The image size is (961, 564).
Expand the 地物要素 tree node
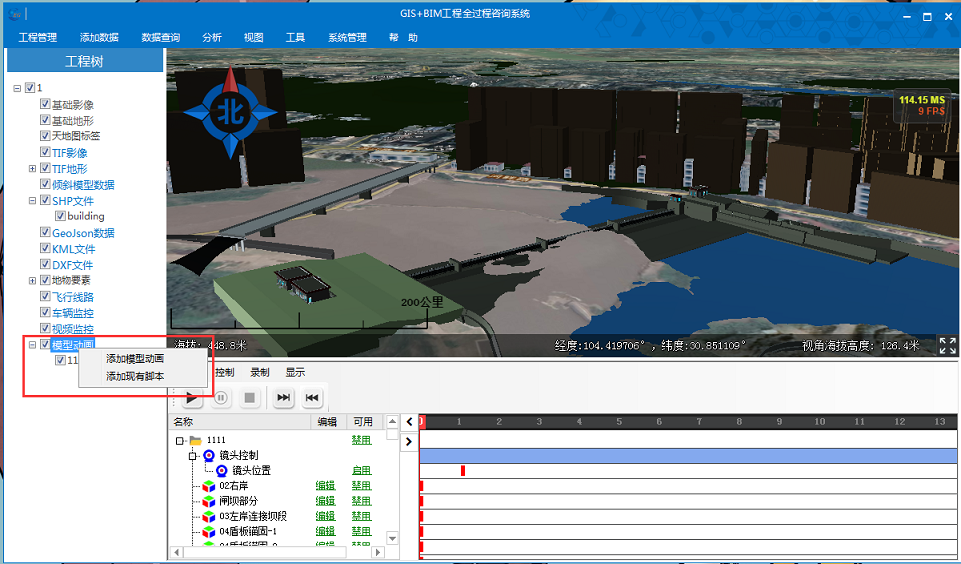pyautogui.click(x=33, y=281)
